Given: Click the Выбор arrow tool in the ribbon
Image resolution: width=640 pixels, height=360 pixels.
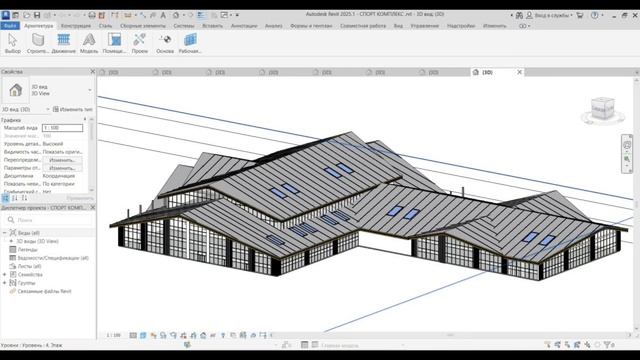Looking at the screenshot, I should (x=13, y=43).
